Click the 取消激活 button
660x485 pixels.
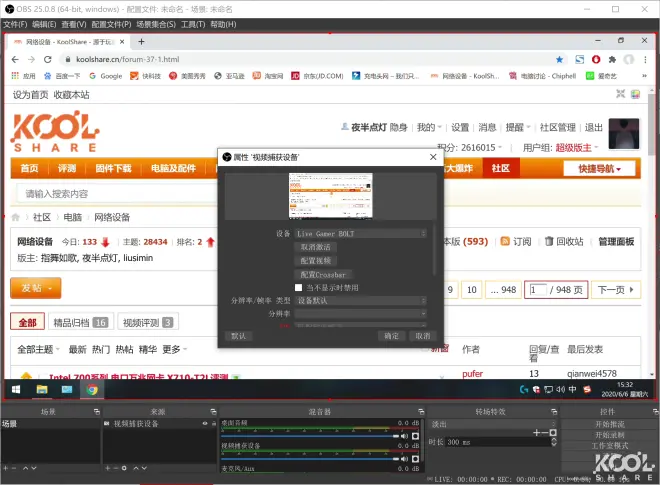[x=316, y=247]
